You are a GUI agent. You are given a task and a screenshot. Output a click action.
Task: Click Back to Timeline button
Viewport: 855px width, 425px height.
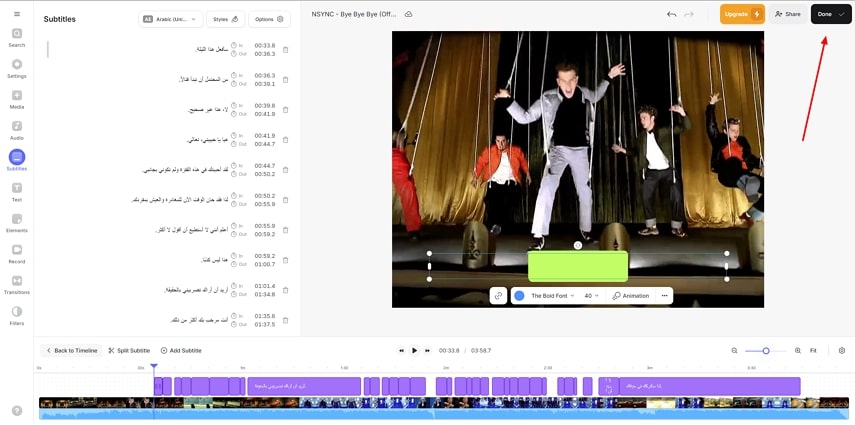pos(71,351)
